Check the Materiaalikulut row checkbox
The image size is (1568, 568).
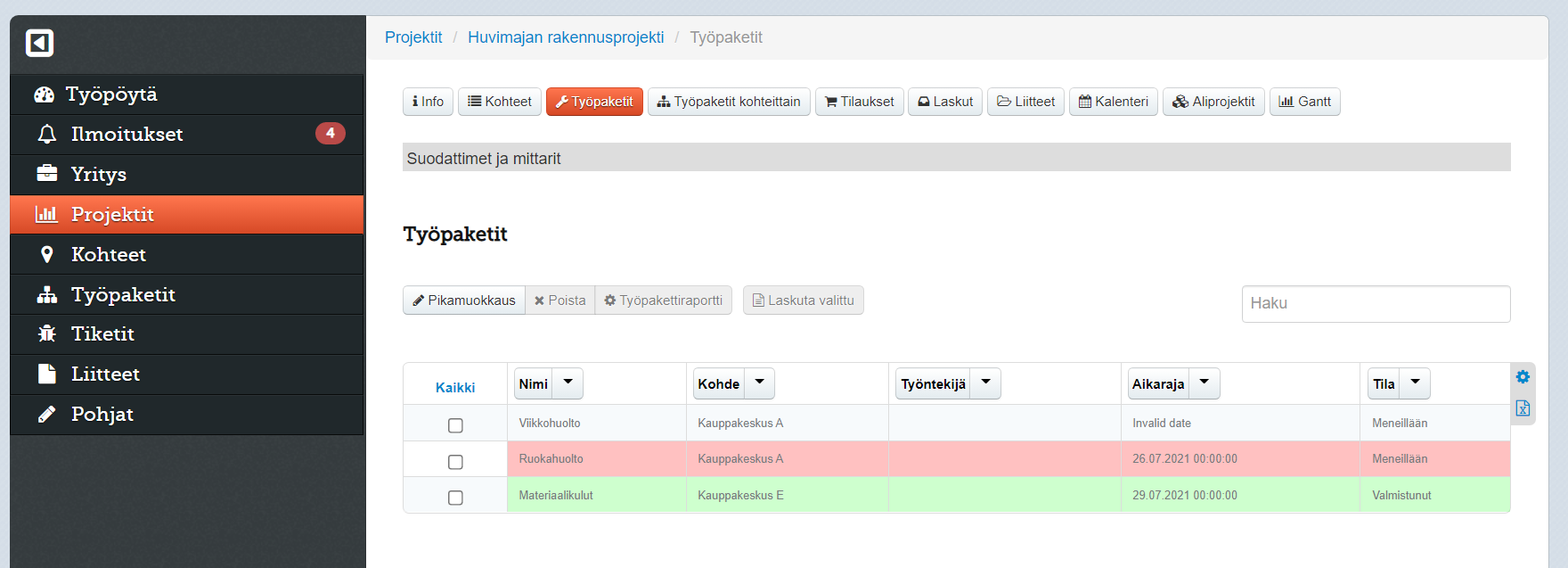(455, 498)
